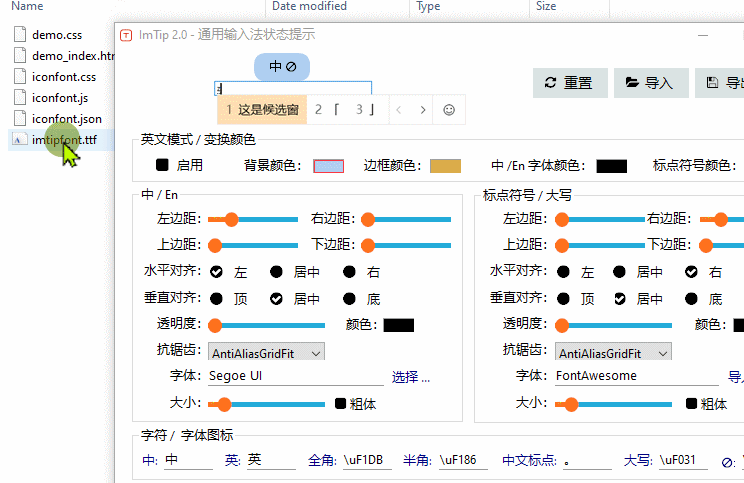
Task: Pick the 颜色 swatch in 中 / En group
Action: tap(399, 325)
